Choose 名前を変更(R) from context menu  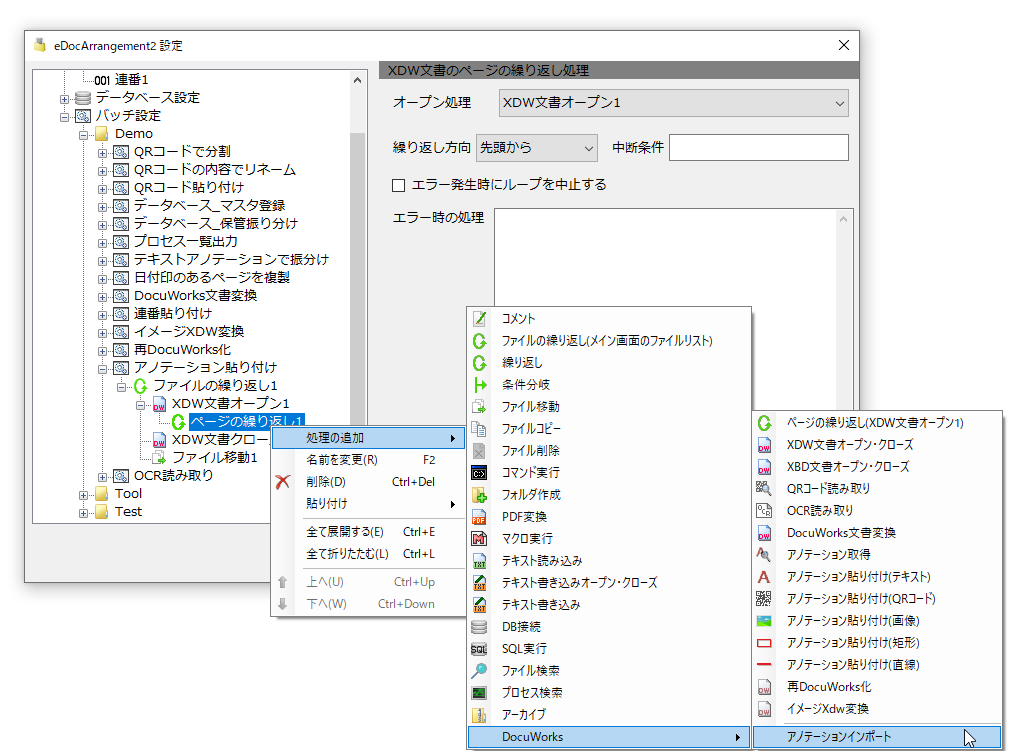point(368,460)
